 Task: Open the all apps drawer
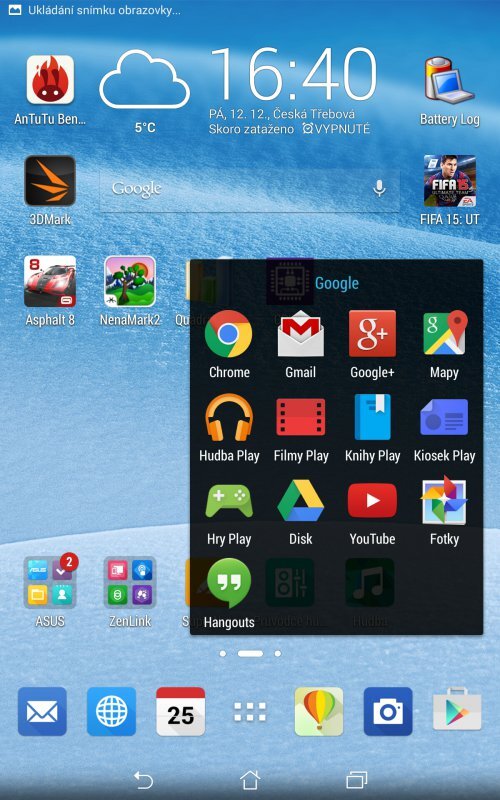click(250, 712)
